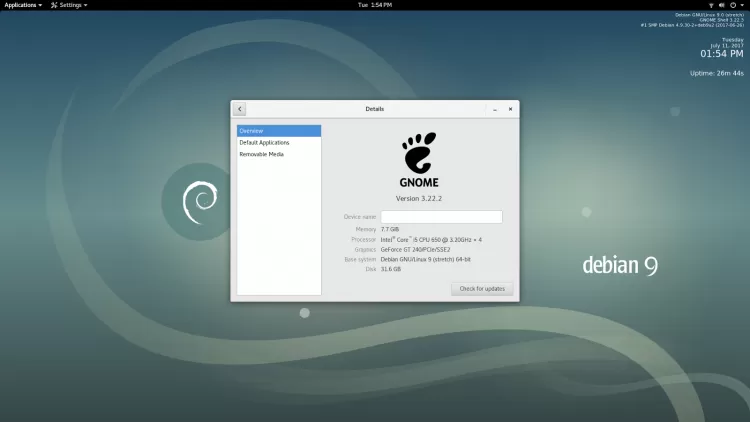Close the Details window

pos(510,109)
